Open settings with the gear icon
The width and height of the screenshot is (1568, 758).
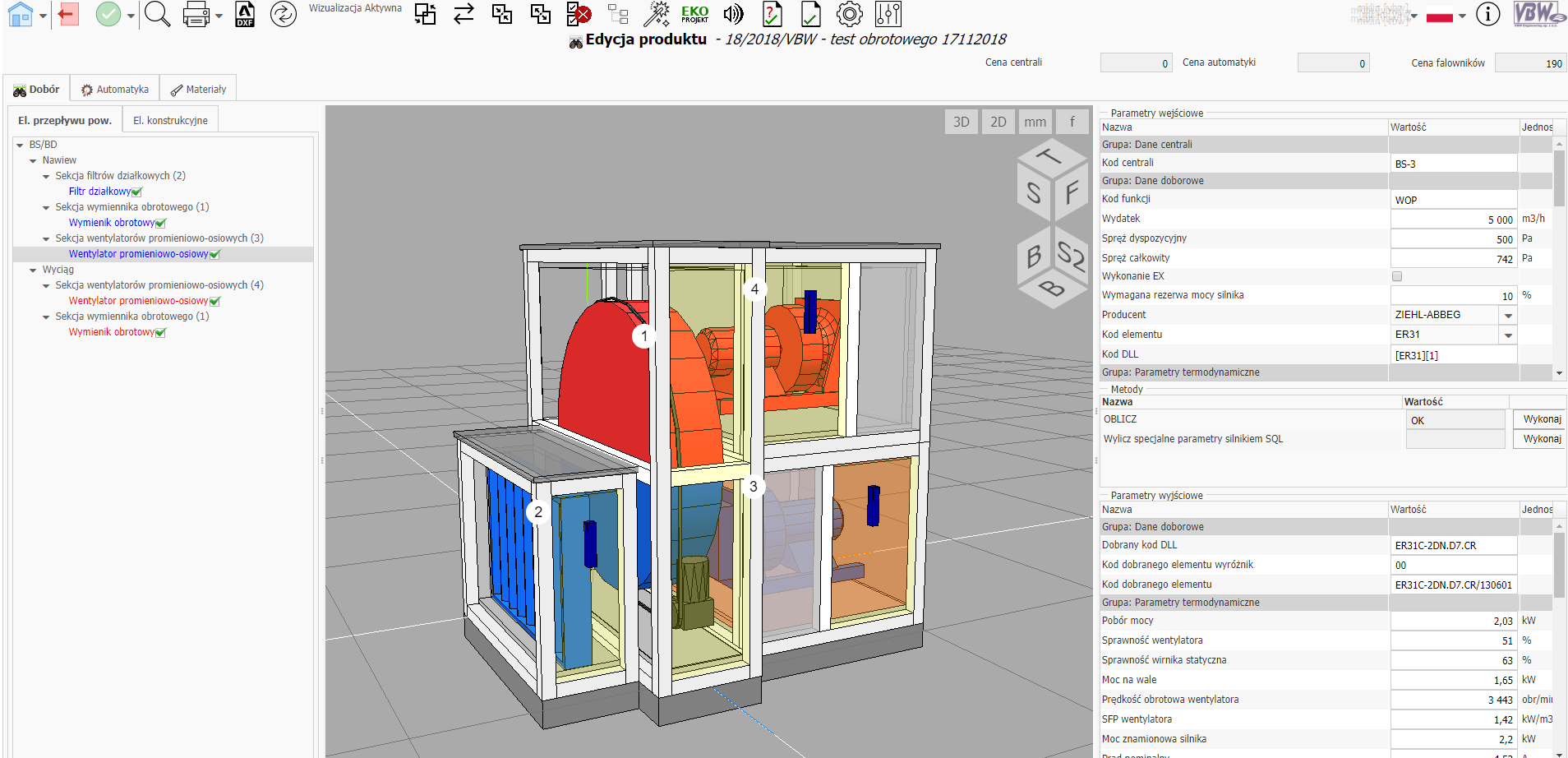[849, 14]
